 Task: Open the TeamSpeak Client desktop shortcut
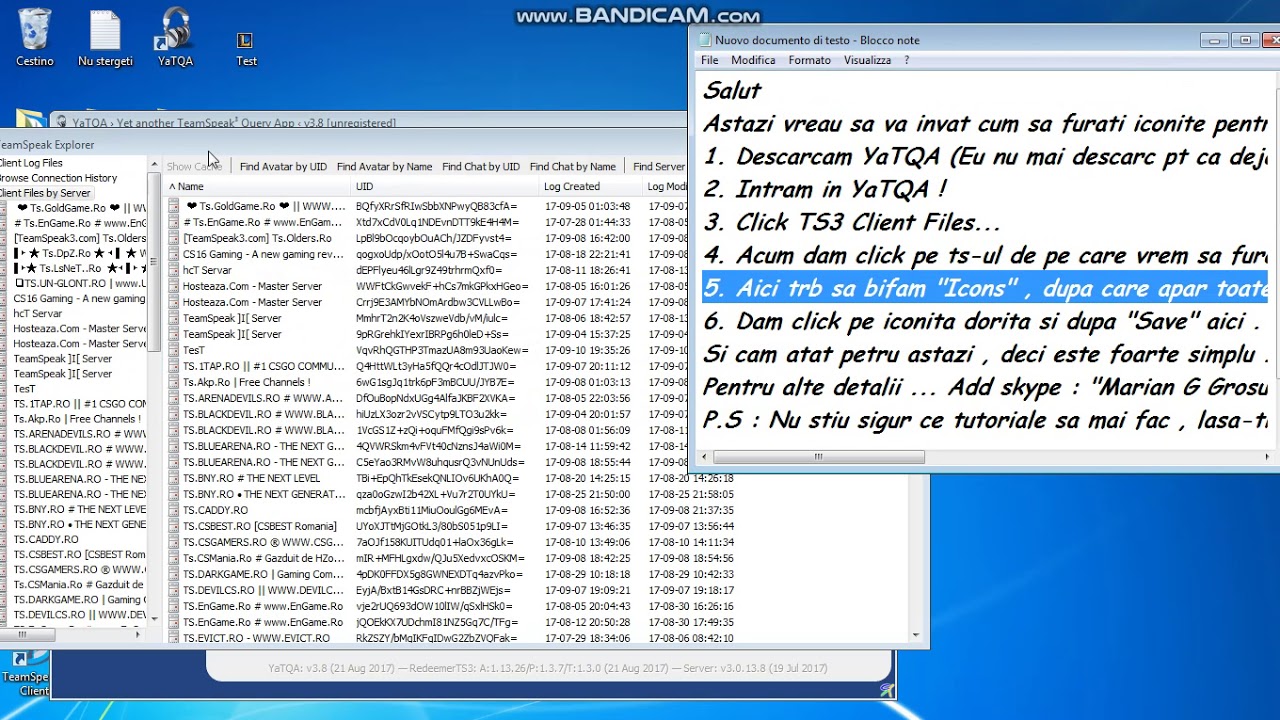[24, 673]
